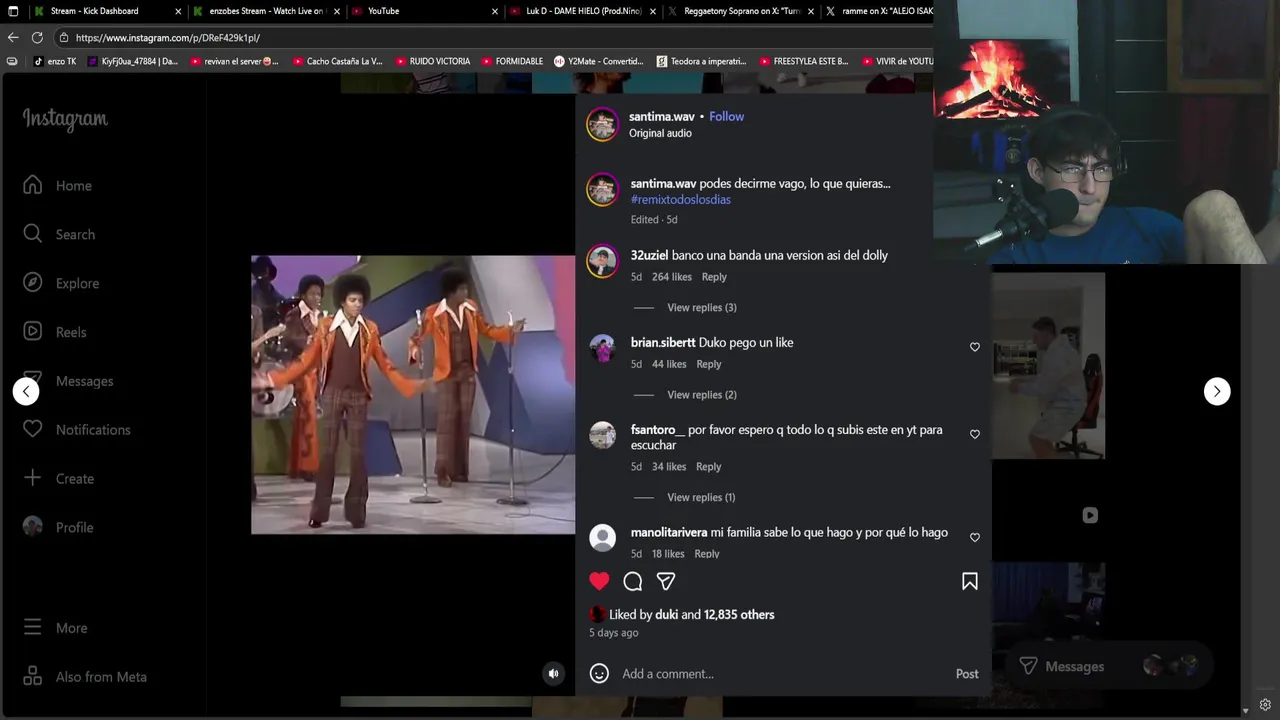Open santima.wav profile from post header
The width and height of the screenshot is (1280, 720).
click(662, 116)
